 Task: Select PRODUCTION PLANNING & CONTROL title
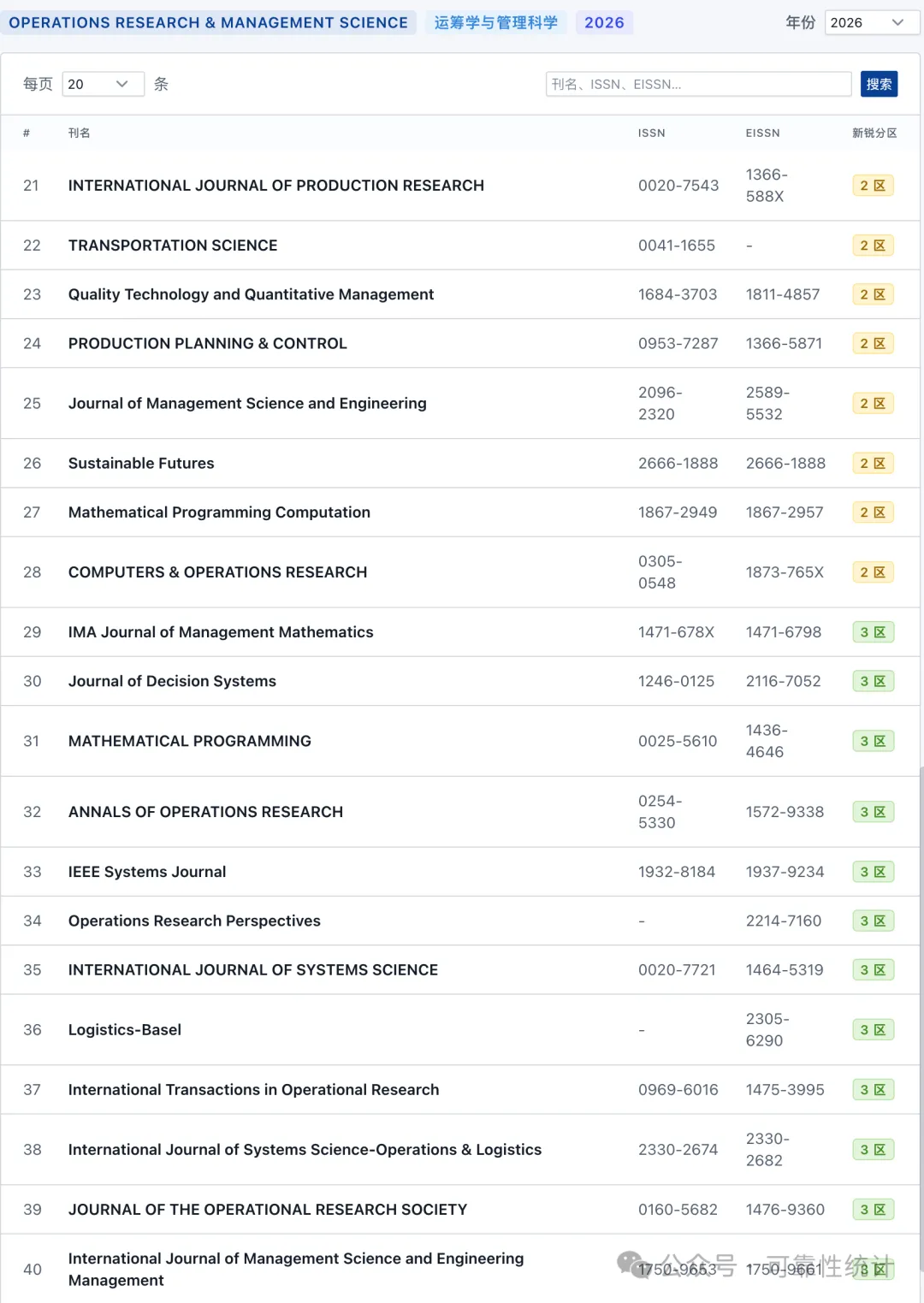(x=208, y=343)
